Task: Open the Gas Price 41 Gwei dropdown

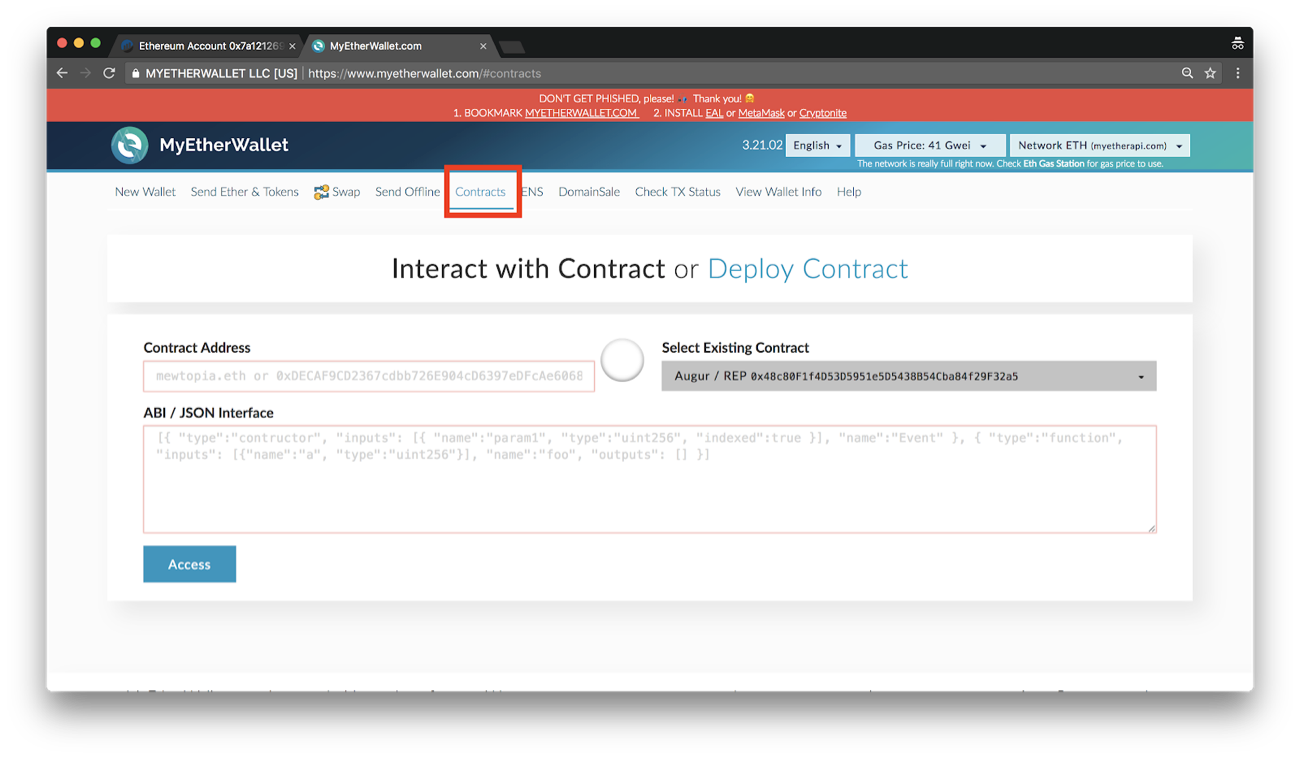Action: point(930,145)
